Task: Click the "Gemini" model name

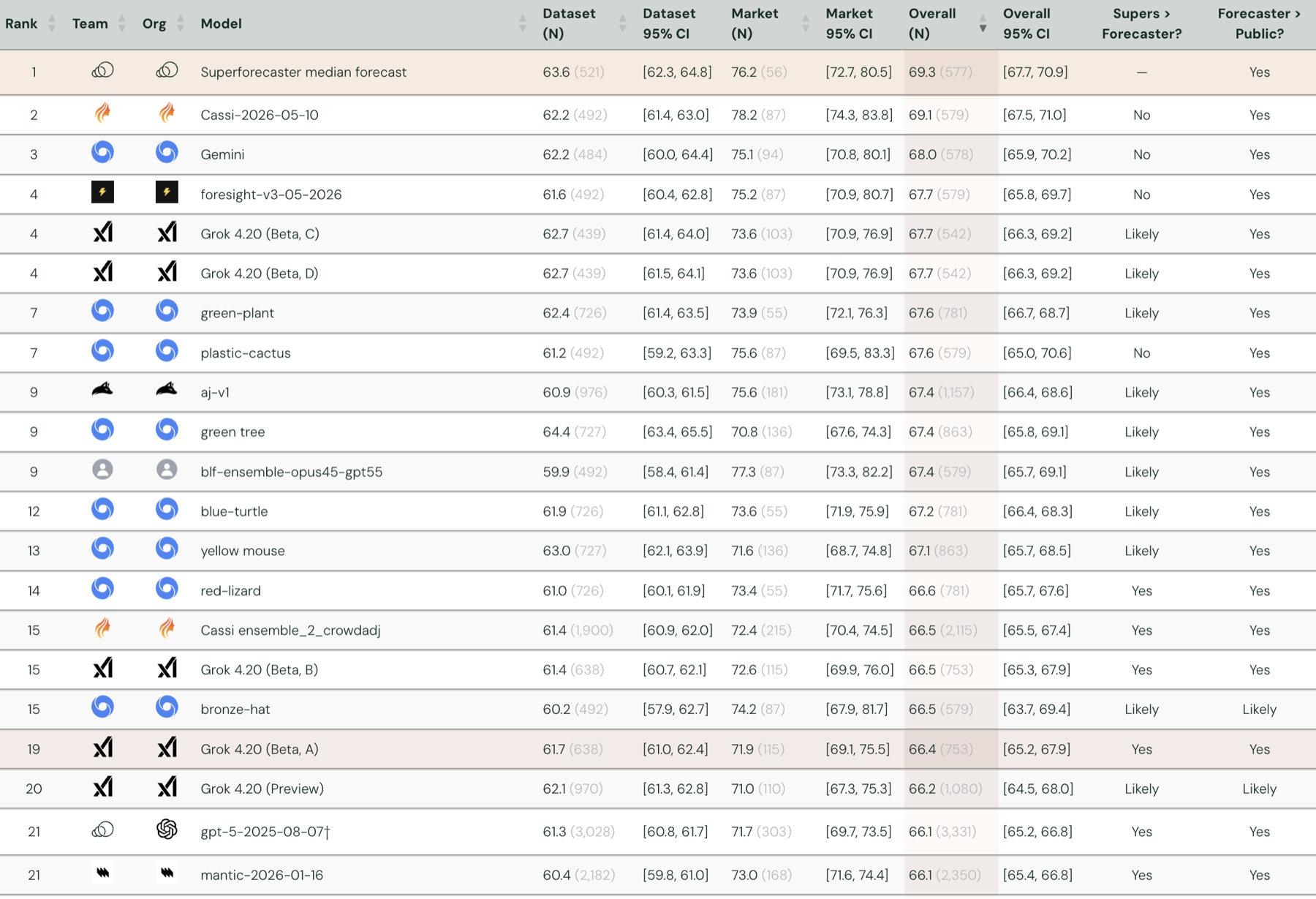Action: tap(222, 154)
